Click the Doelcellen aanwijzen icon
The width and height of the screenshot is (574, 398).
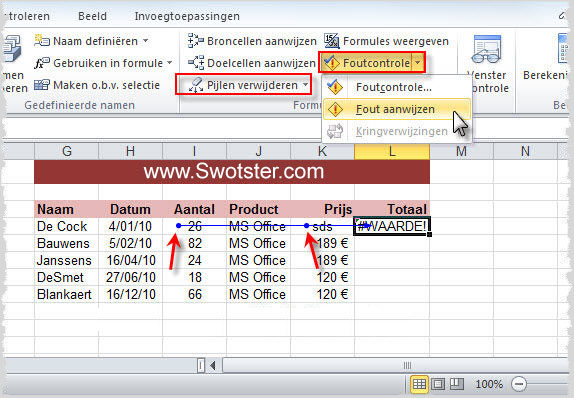(196, 63)
